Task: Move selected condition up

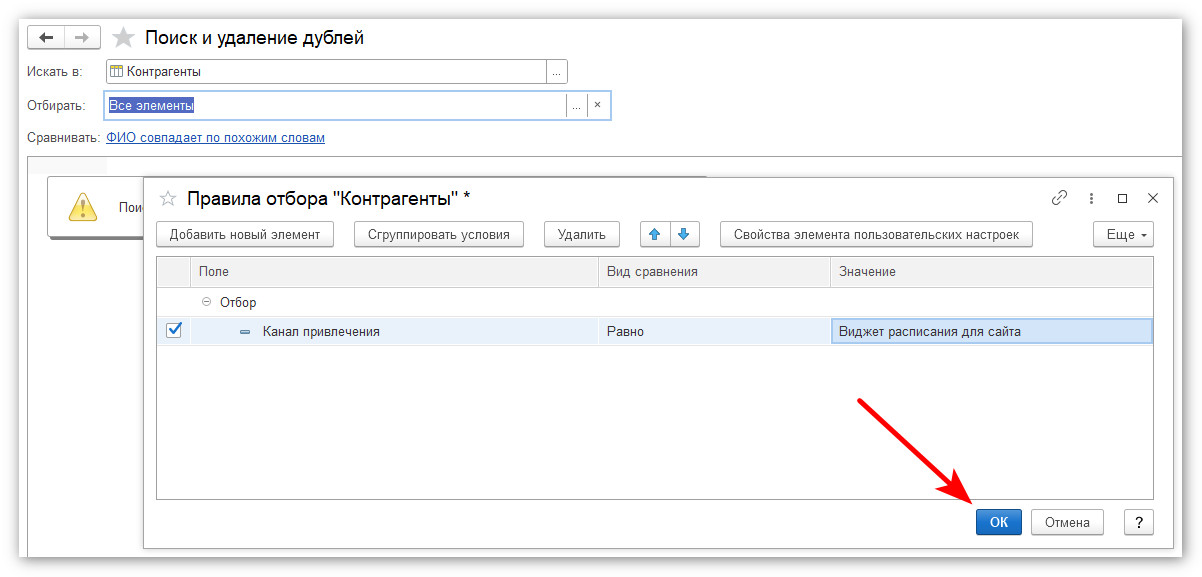Action: tap(655, 234)
